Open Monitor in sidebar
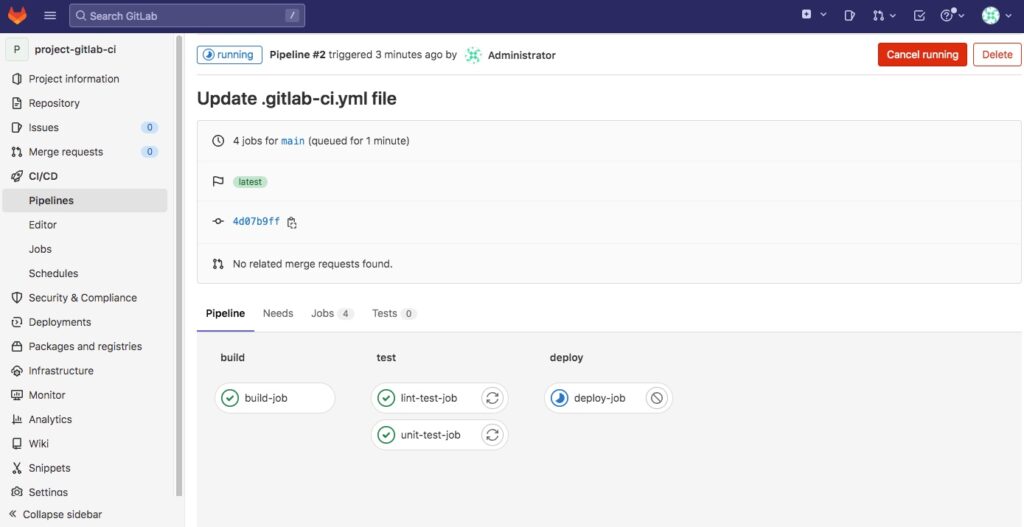The image size is (1024, 527). [x=47, y=395]
